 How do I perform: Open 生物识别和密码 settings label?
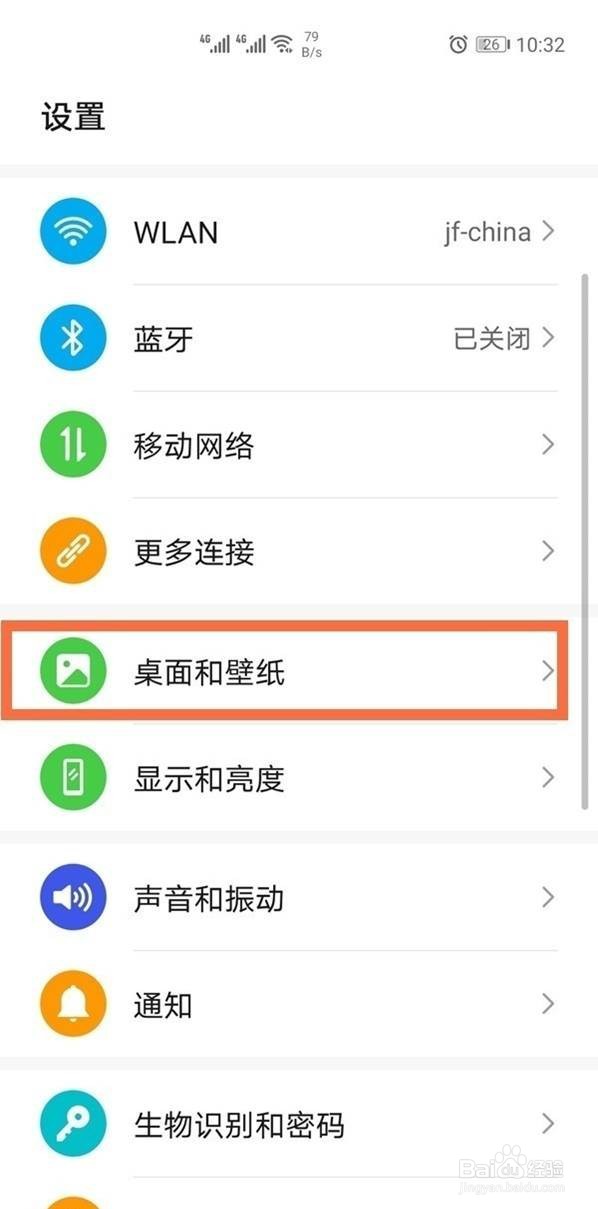239,1126
